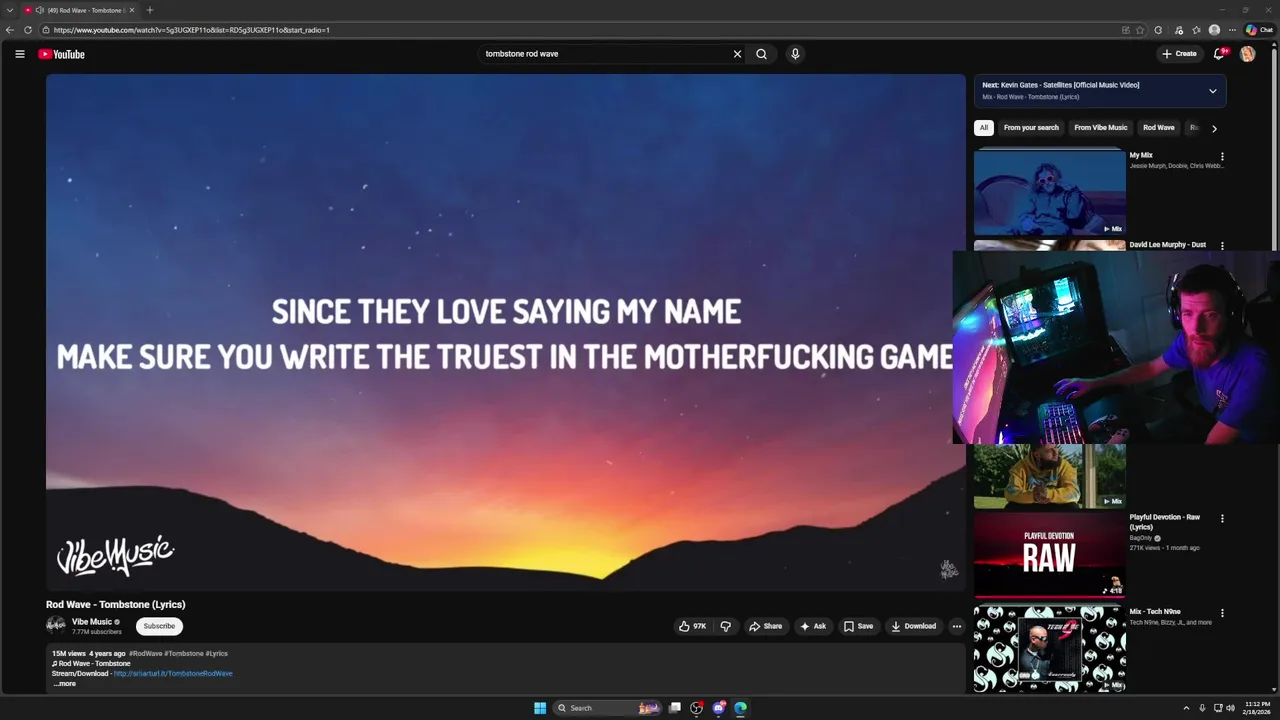The height and width of the screenshot is (720, 1280).
Task: View site information lock icon
Action: (x=45, y=30)
